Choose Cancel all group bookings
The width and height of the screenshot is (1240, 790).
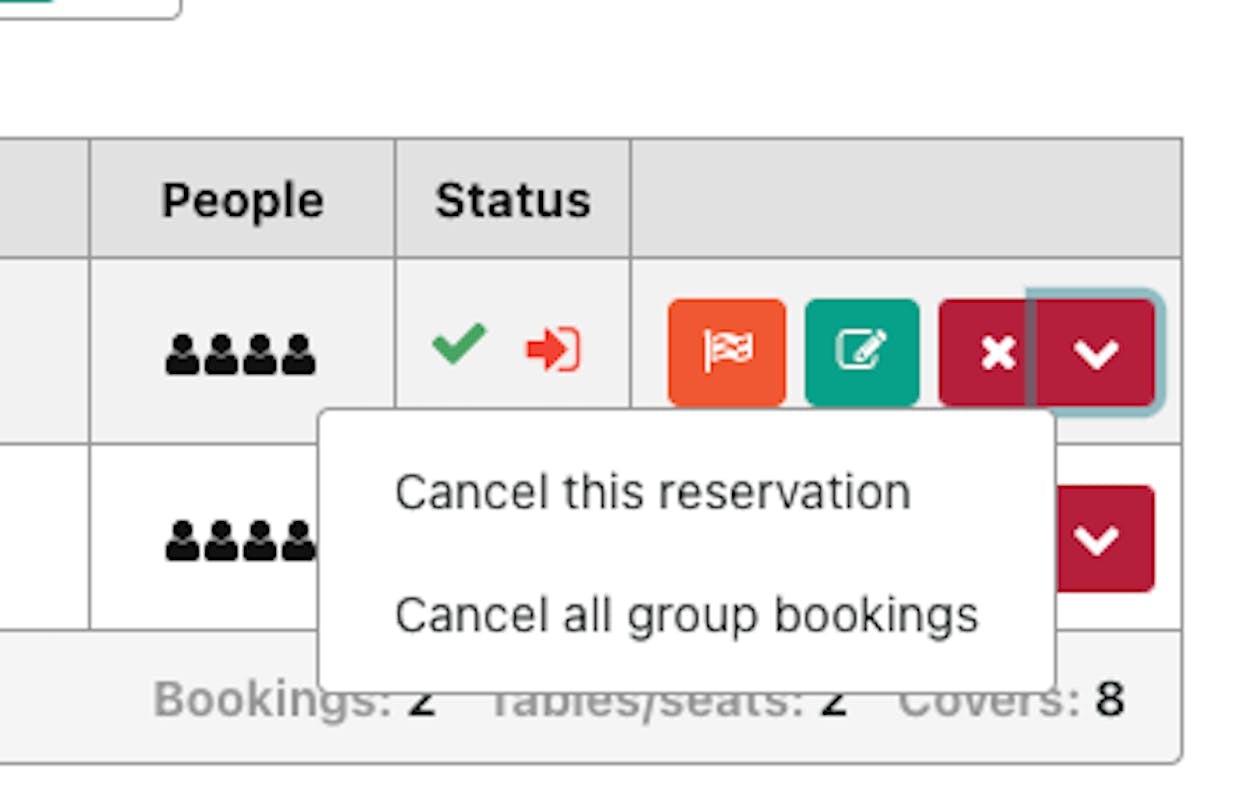(x=686, y=615)
